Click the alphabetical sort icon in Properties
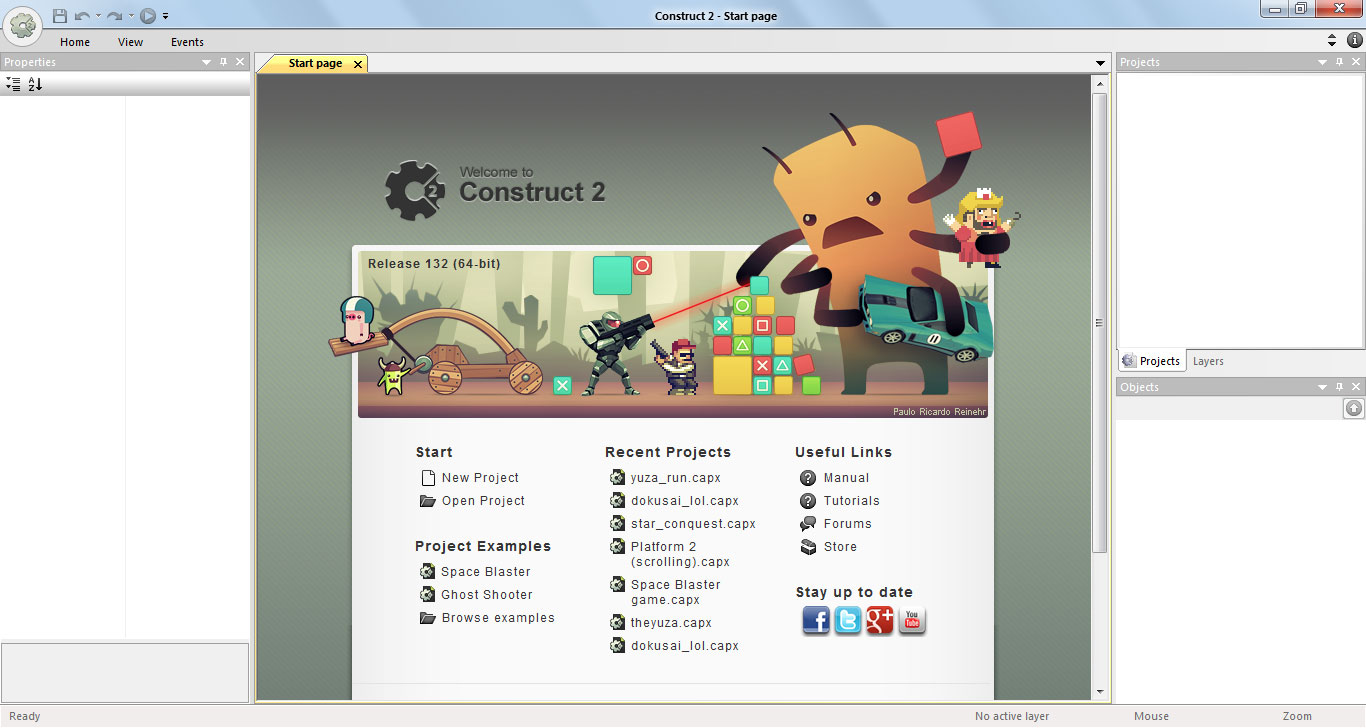 35,85
